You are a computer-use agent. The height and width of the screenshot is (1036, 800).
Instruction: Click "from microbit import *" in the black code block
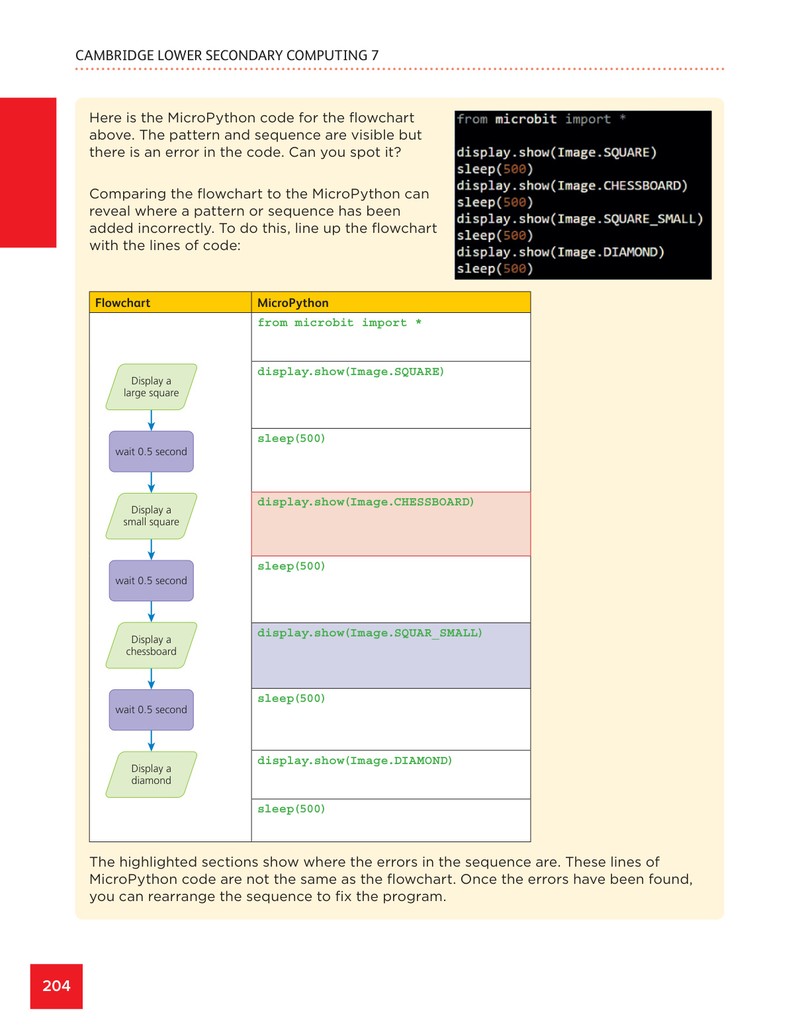(541, 120)
